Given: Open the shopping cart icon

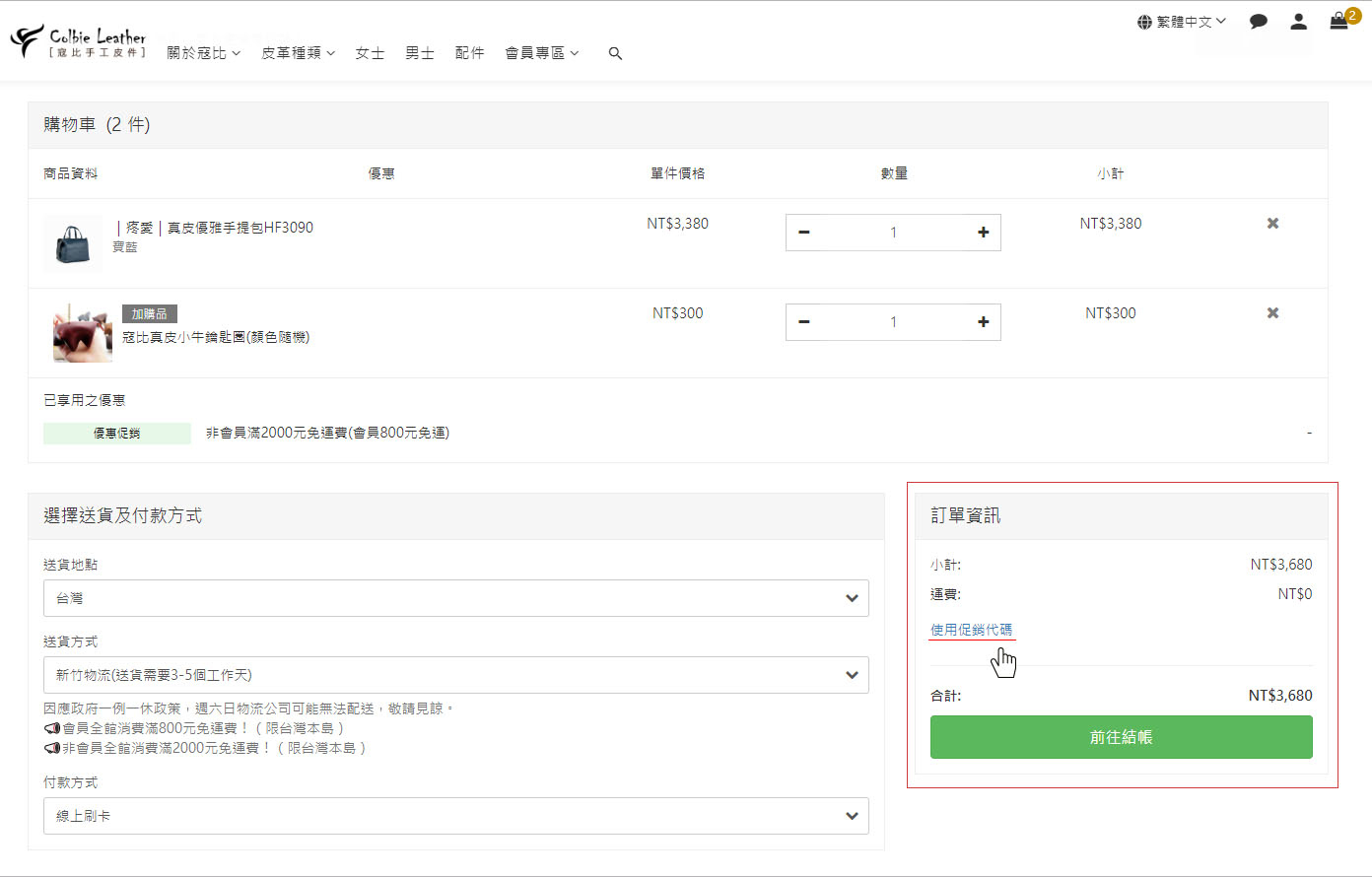Looking at the screenshot, I should (1338, 22).
